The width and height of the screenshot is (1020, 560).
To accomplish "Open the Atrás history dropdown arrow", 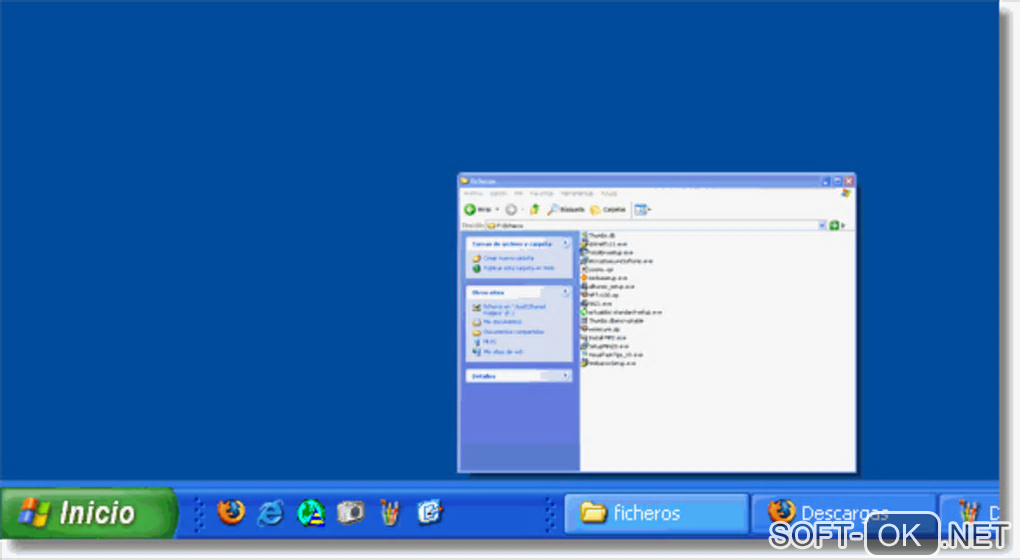I will point(497,209).
